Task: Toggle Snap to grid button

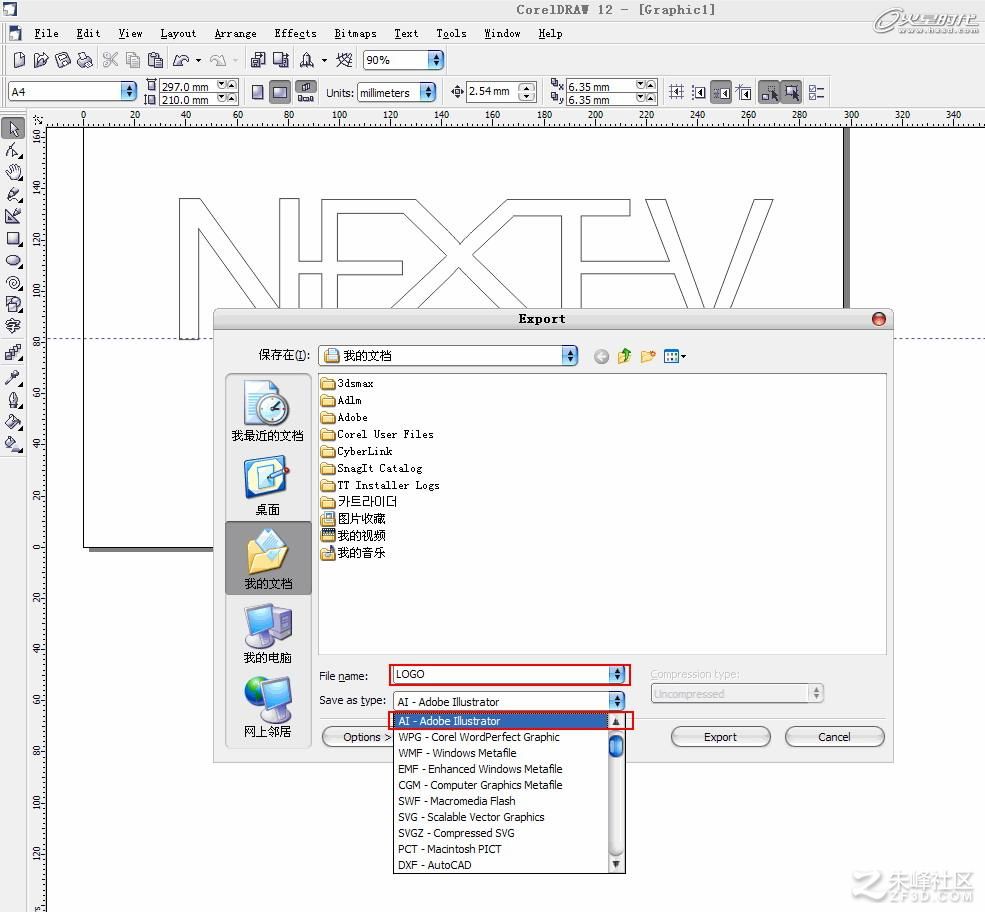Action: pos(677,92)
